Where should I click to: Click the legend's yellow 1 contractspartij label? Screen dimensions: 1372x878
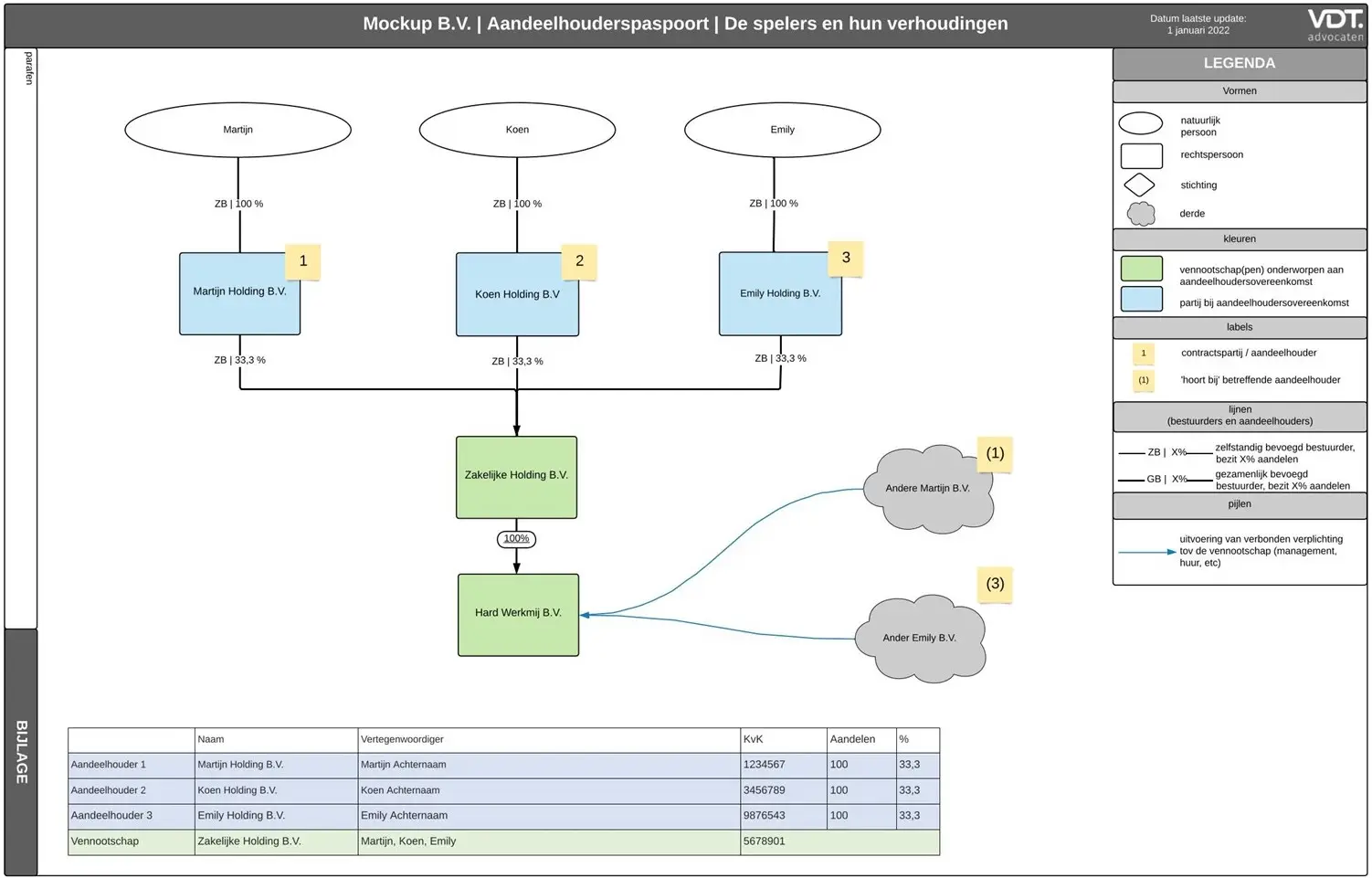(1143, 354)
